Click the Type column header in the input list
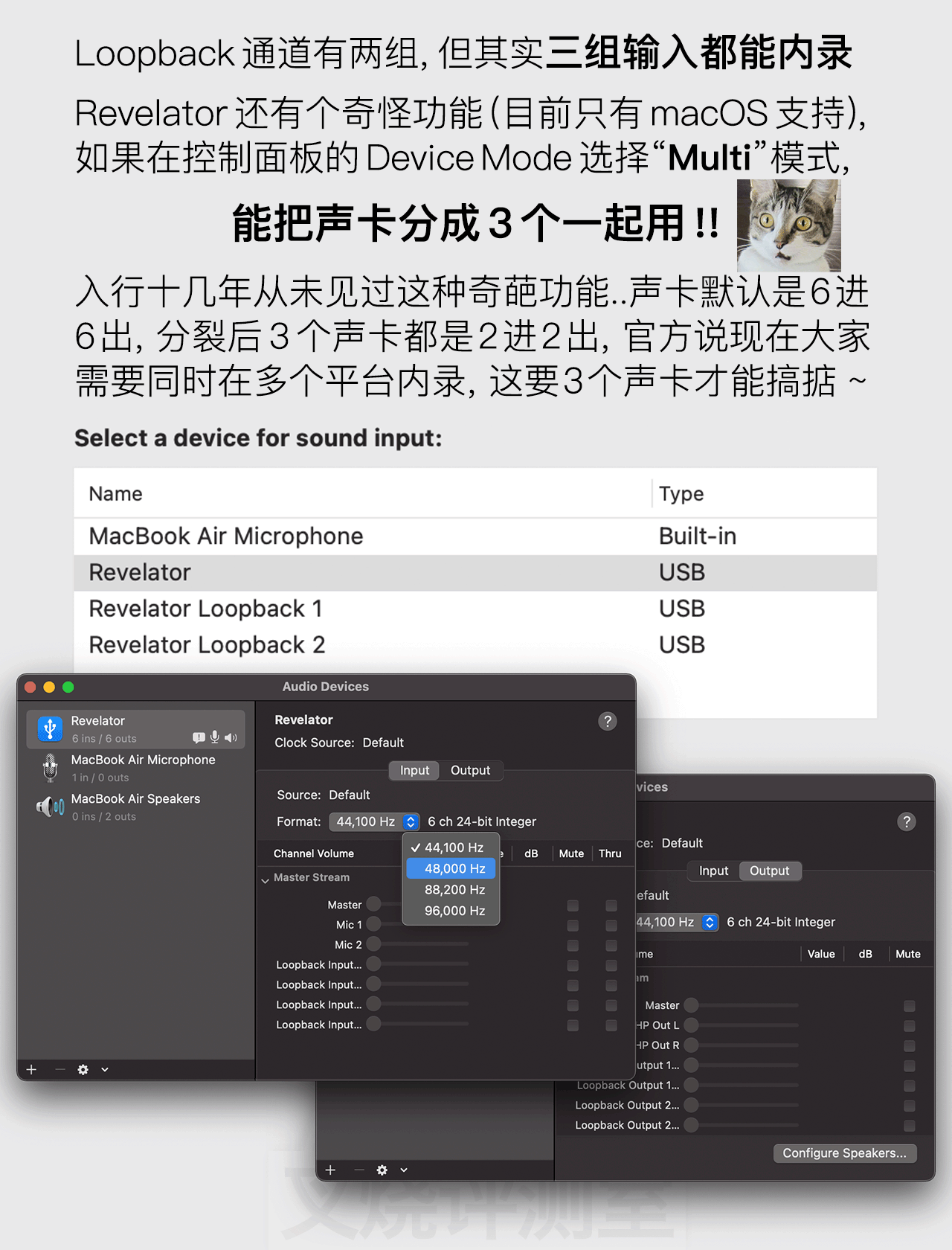952x1250 pixels. (681, 494)
